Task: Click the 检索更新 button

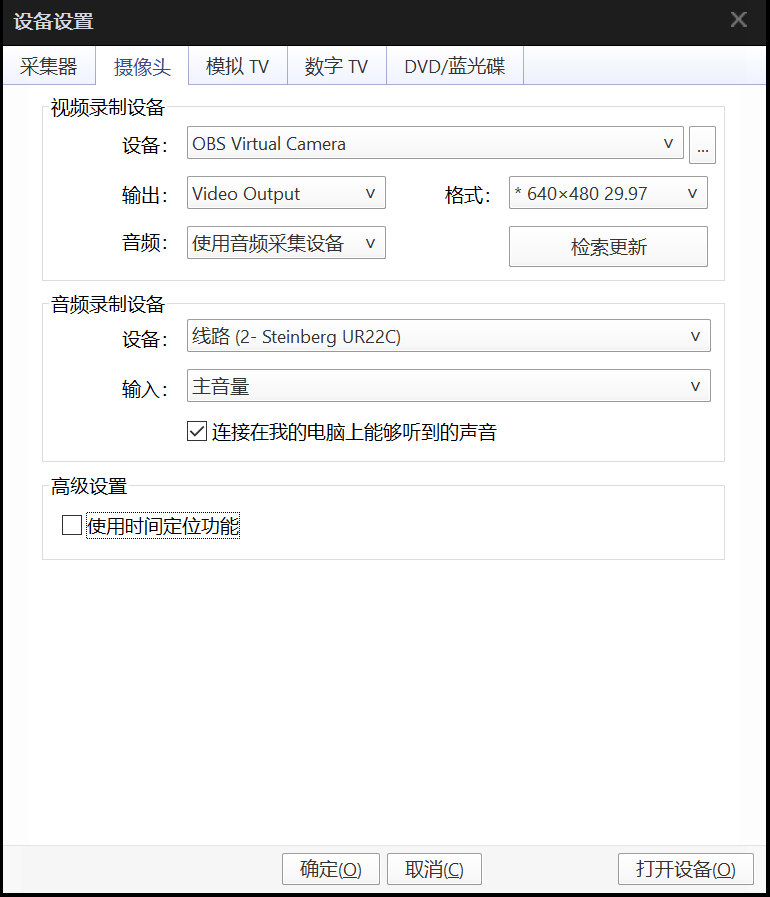Action: (x=608, y=247)
